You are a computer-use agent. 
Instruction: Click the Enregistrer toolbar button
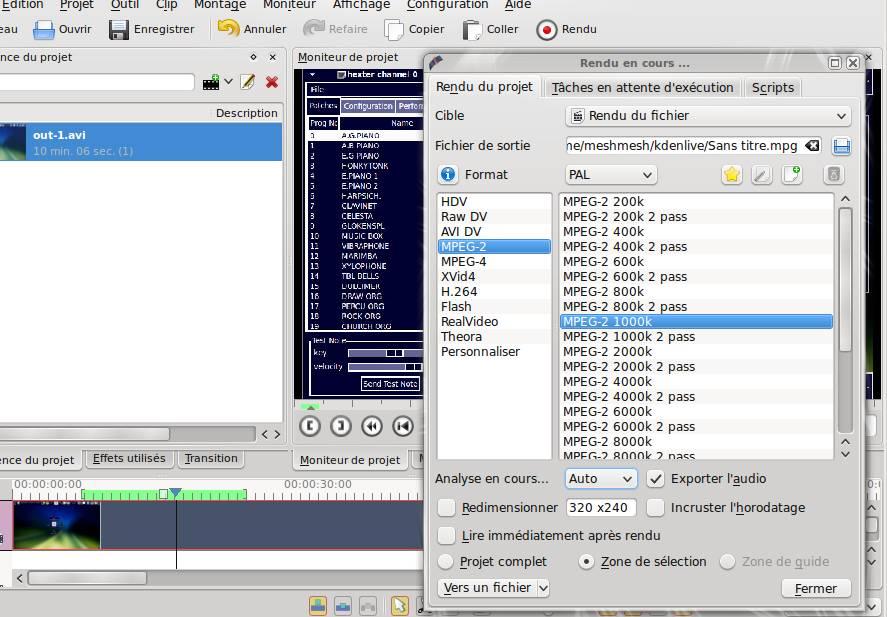pyautogui.click(x=152, y=30)
